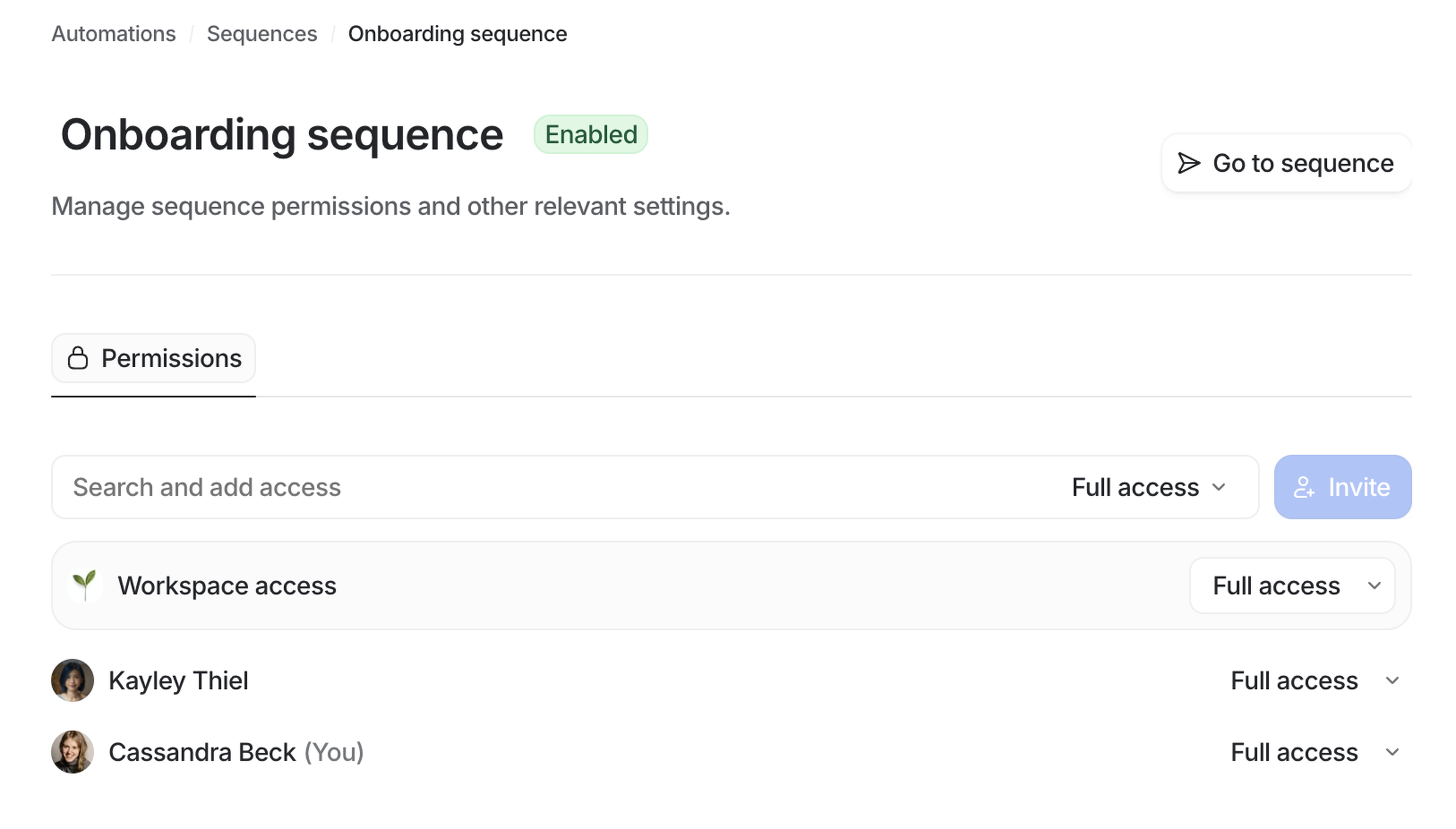Screen dimensions: 1456x829
Task: Click Cassandra Beck's profile avatar
Action: [x=72, y=752]
